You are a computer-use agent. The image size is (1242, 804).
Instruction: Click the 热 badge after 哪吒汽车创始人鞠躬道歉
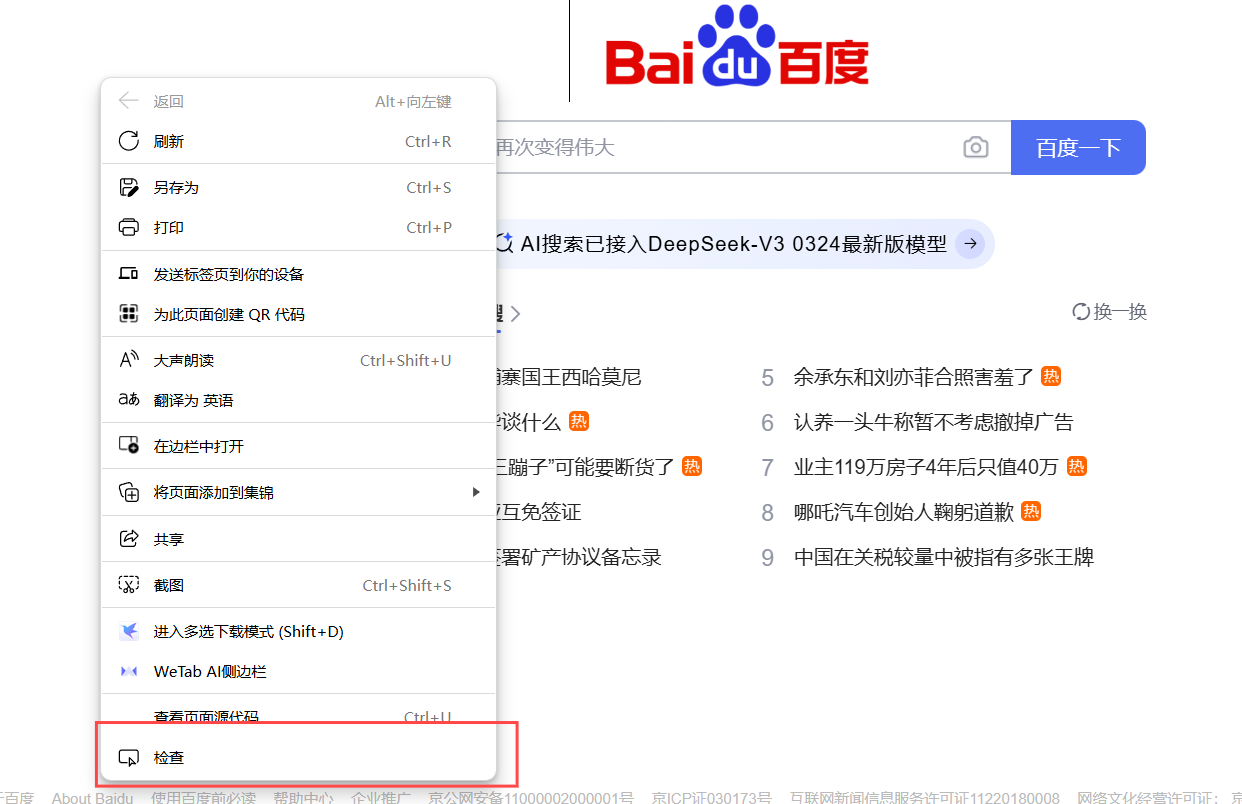click(x=1031, y=511)
